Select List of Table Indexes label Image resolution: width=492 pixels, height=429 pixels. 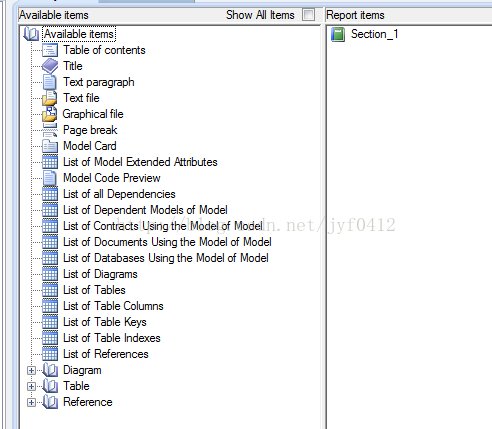point(112,338)
